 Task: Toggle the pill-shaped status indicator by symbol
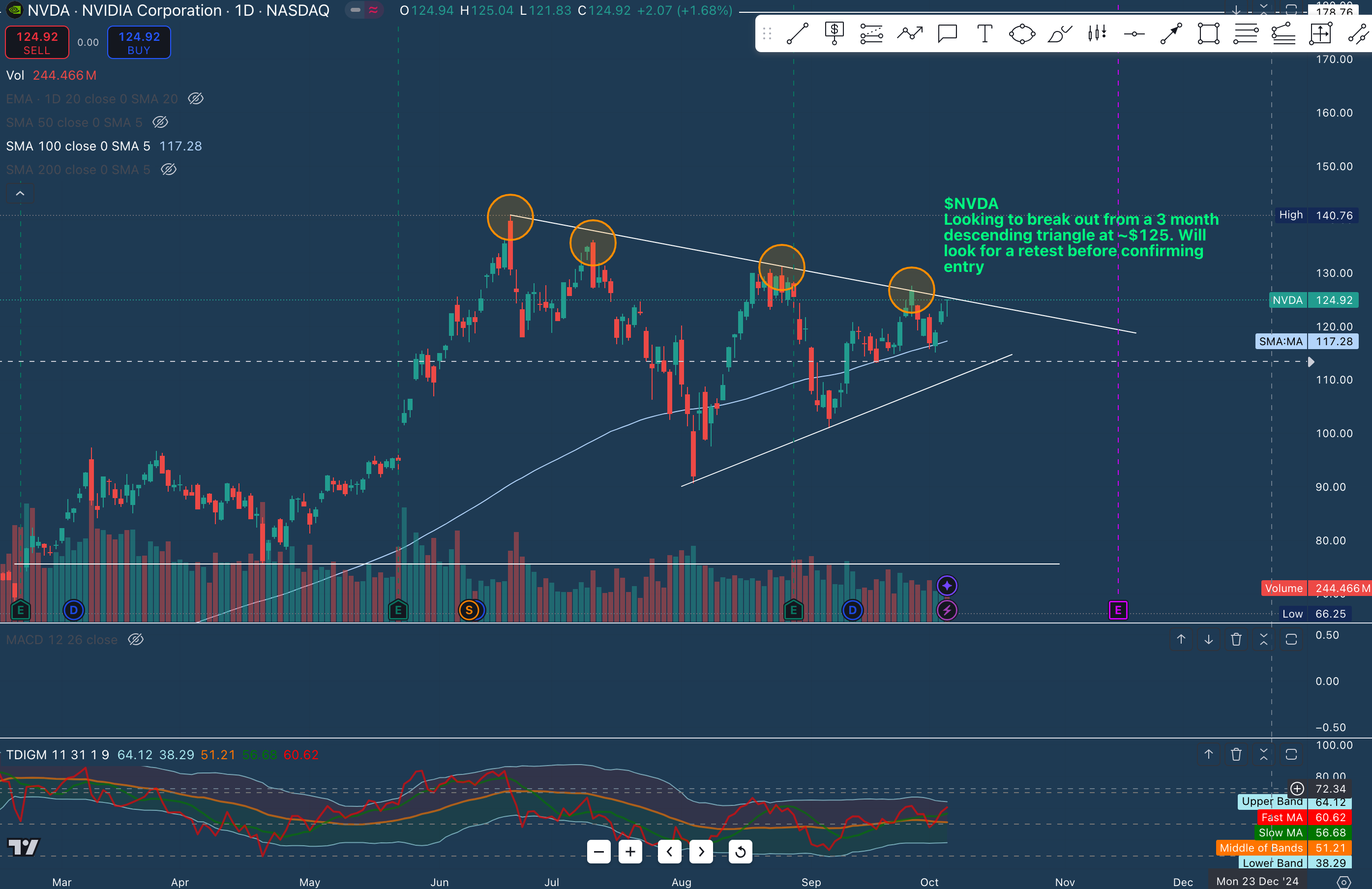pyautogui.click(x=356, y=10)
